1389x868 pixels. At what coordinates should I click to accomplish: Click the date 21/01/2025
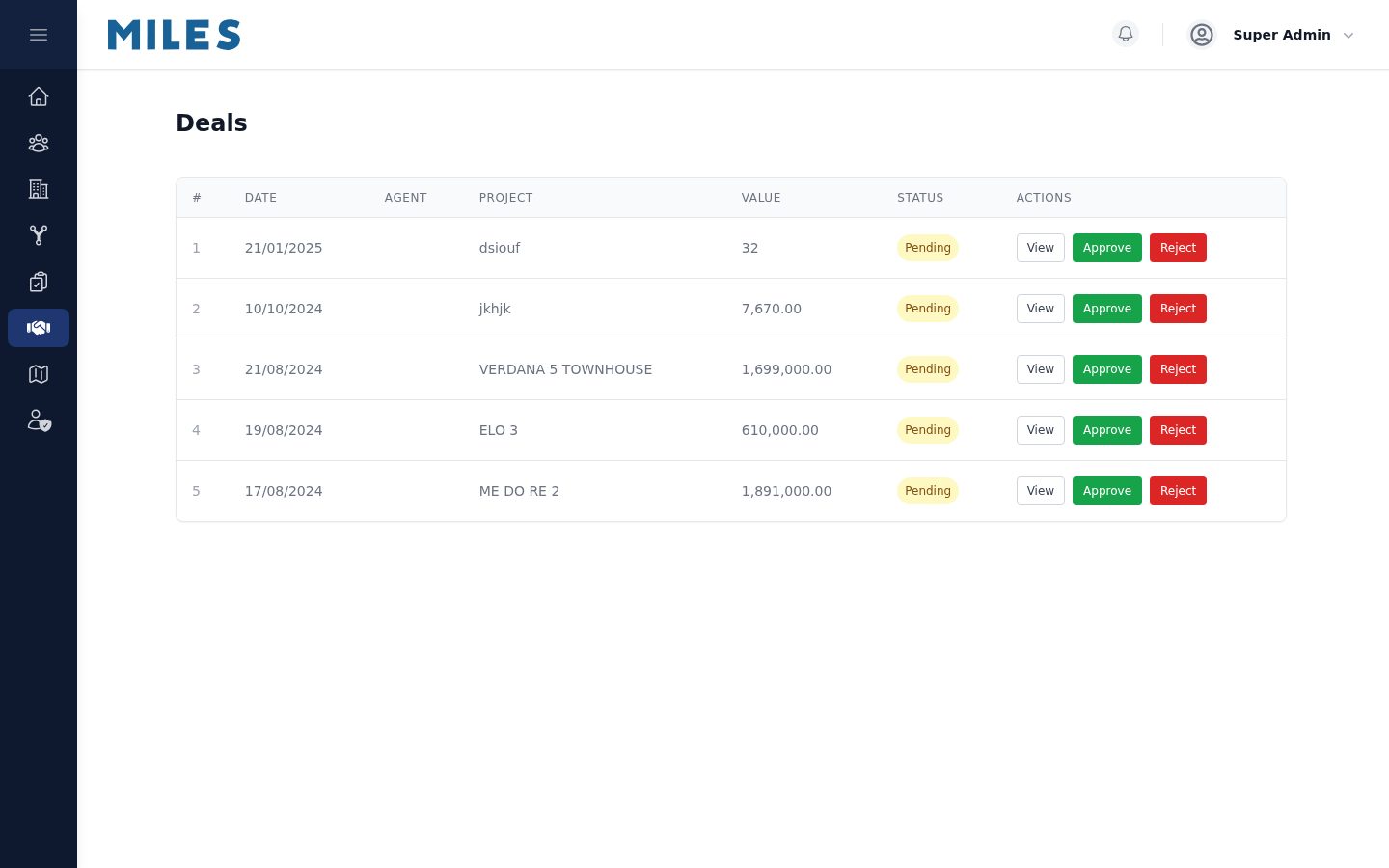[x=284, y=248]
